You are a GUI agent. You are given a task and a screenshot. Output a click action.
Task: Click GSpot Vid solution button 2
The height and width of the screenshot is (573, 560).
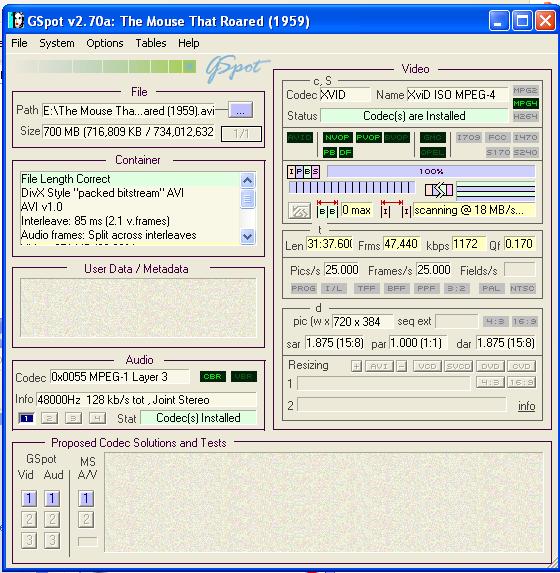pyautogui.click(x=29, y=519)
